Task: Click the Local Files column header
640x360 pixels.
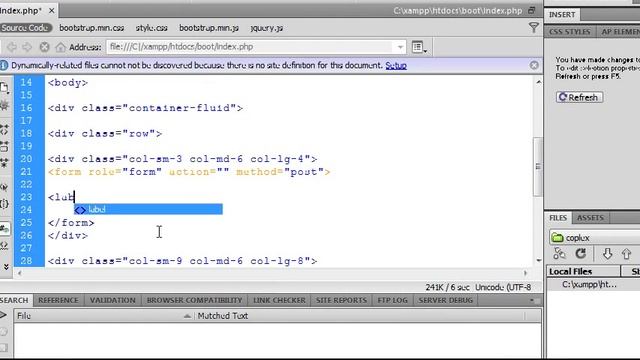Action: (583, 271)
